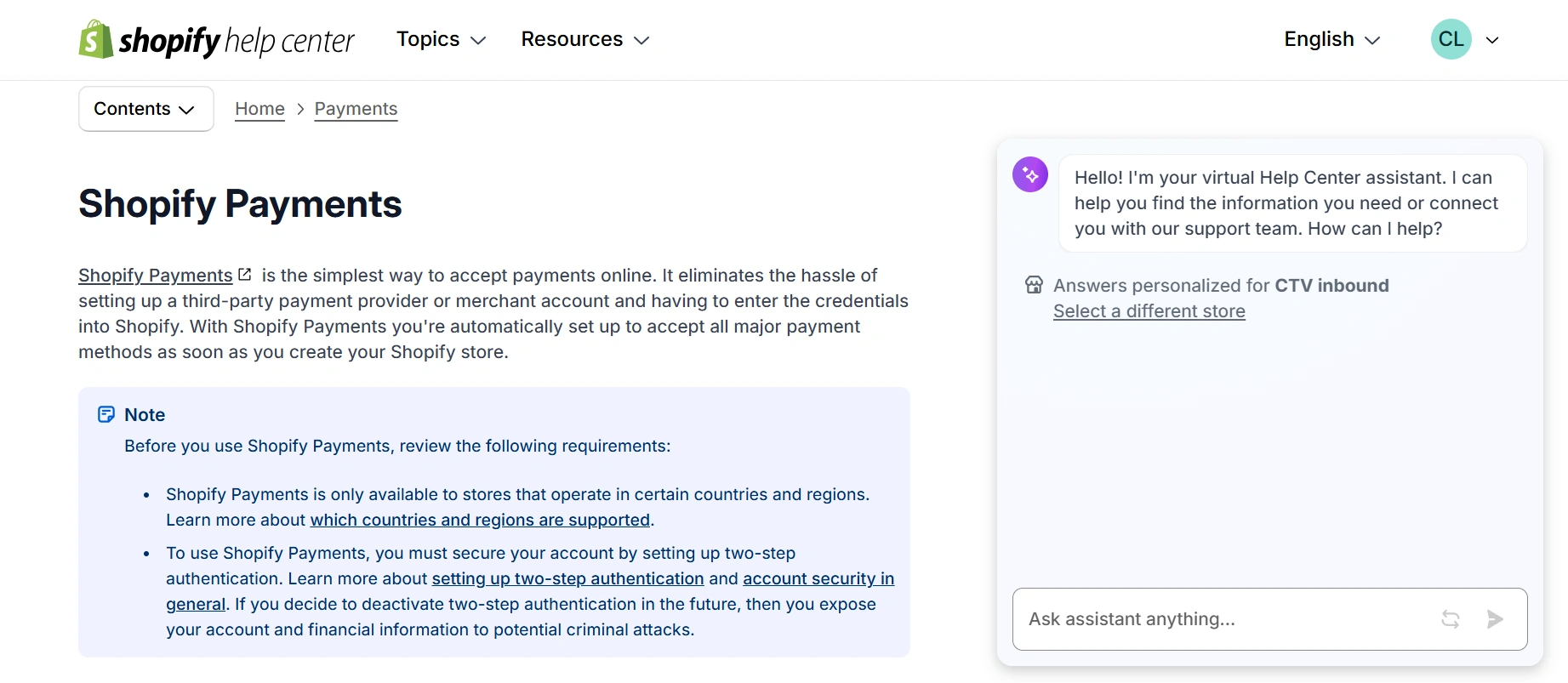Open which countries and regions are supported

click(480, 520)
